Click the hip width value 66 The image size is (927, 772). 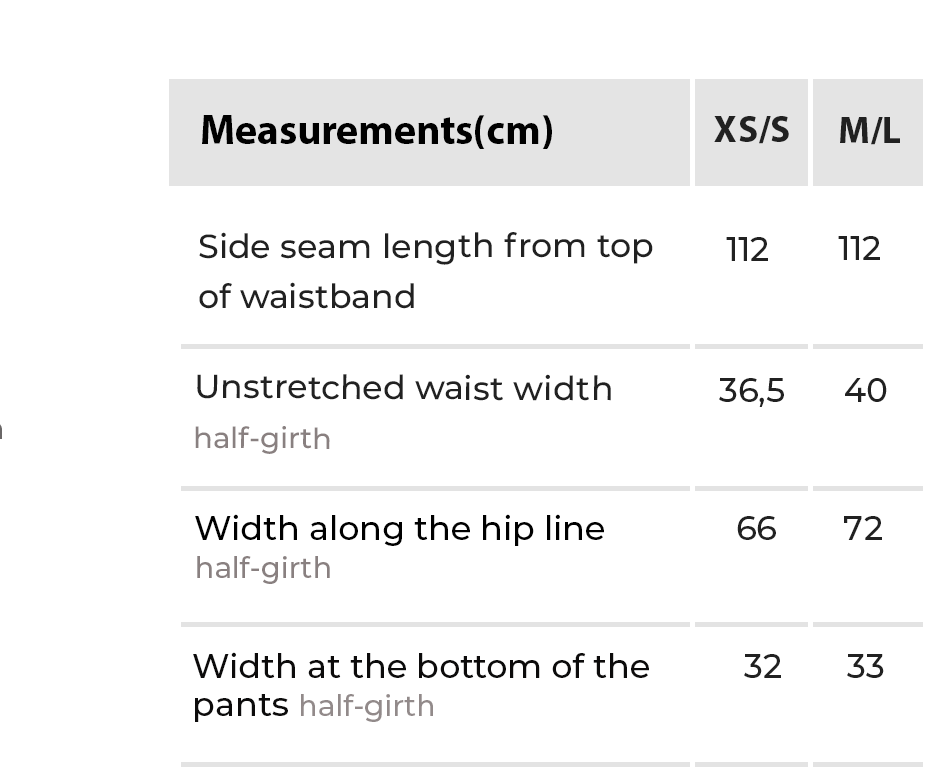pos(756,528)
